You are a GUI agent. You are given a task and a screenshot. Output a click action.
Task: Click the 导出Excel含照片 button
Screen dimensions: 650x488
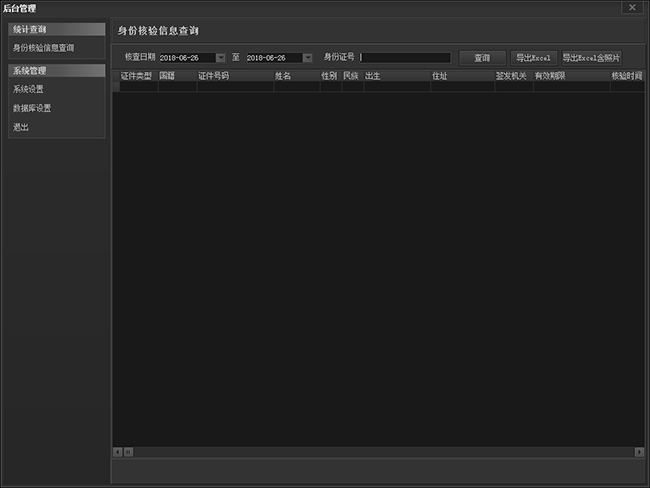(591, 58)
